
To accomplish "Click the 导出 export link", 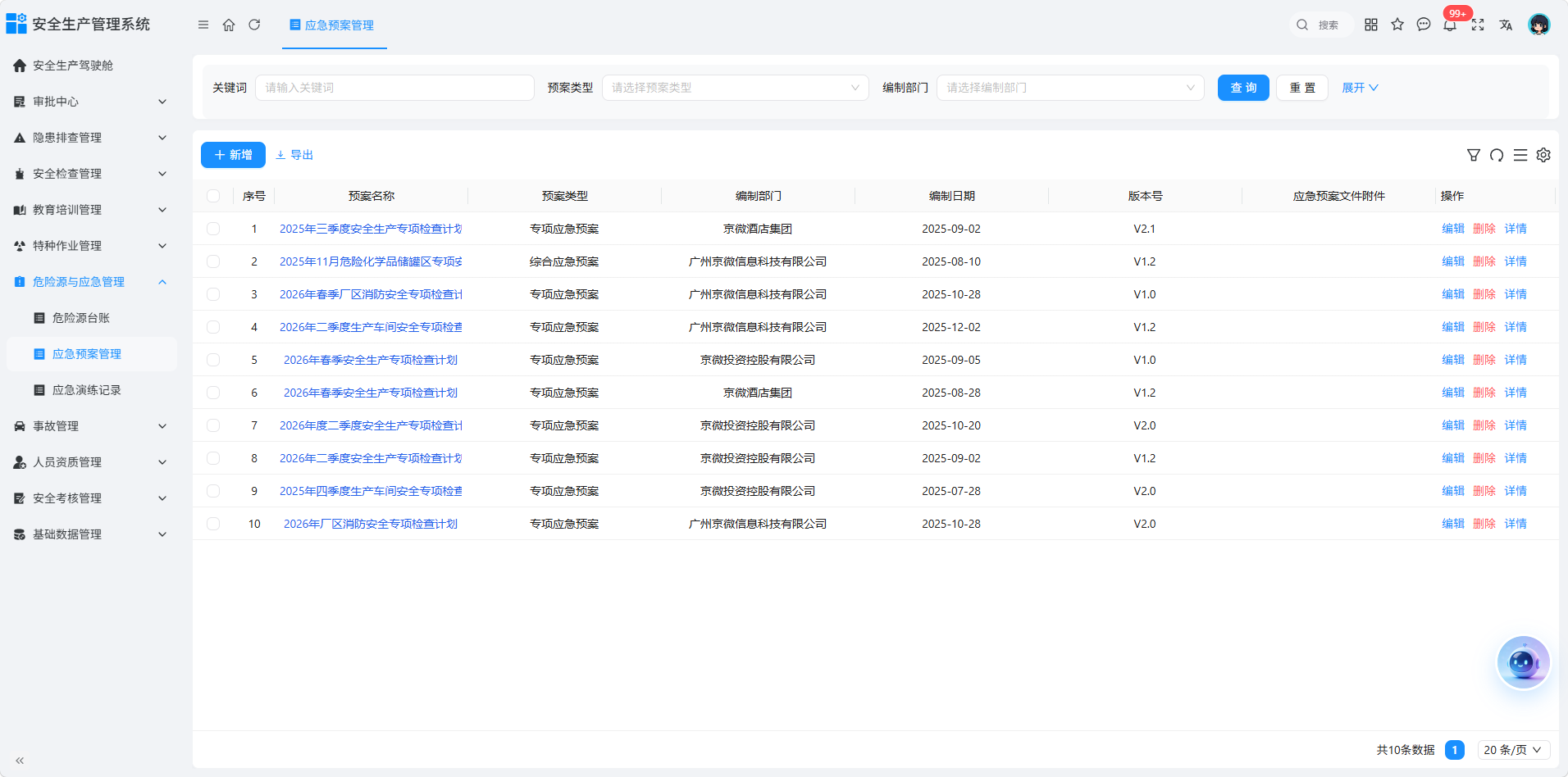I will 294,155.
